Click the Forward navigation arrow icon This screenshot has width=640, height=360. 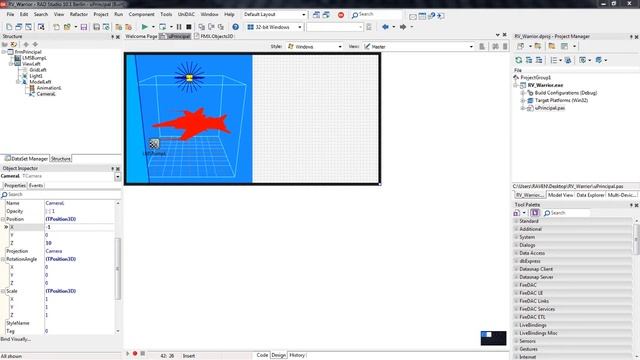tap(403, 27)
